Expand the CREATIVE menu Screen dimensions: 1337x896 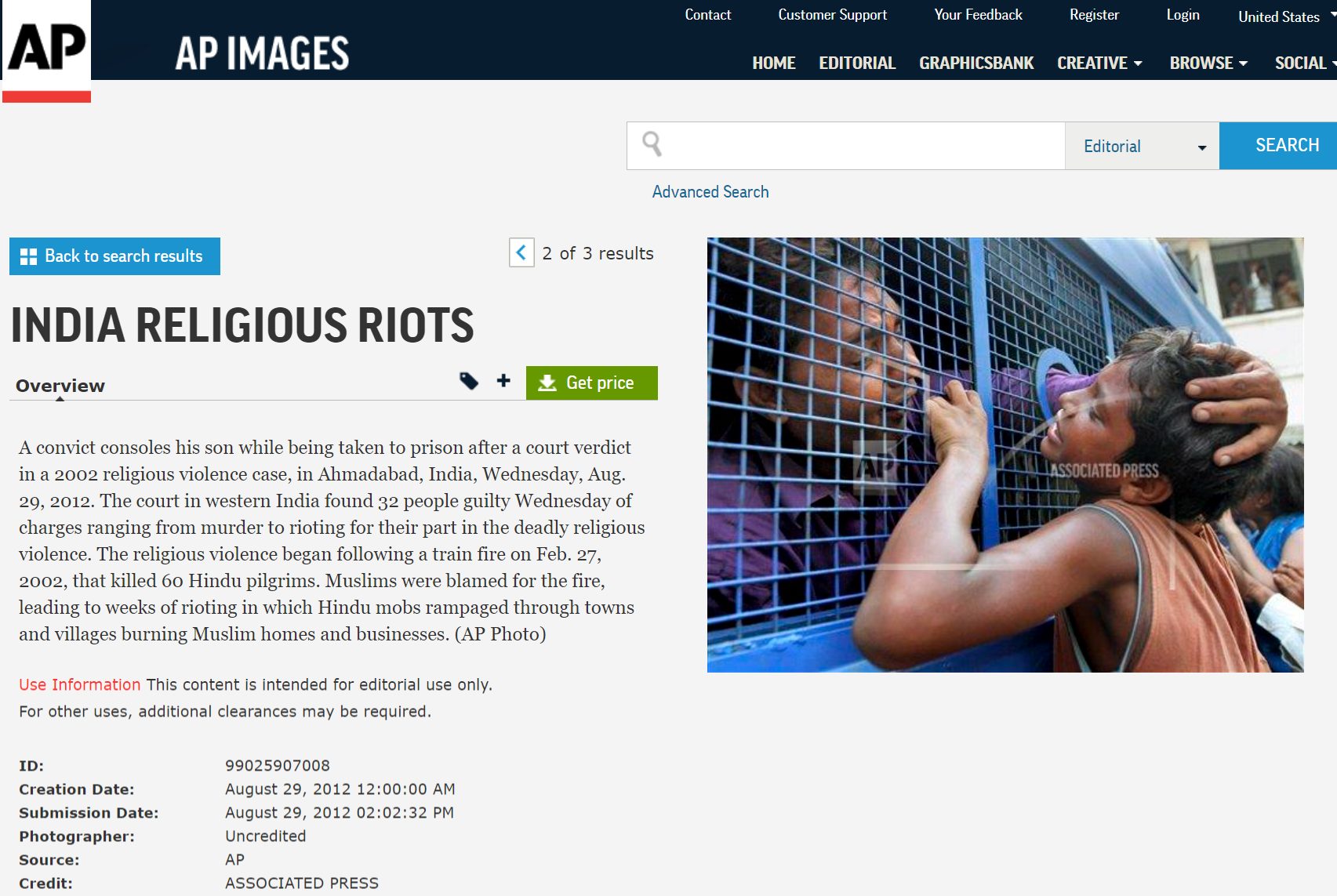point(1099,63)
